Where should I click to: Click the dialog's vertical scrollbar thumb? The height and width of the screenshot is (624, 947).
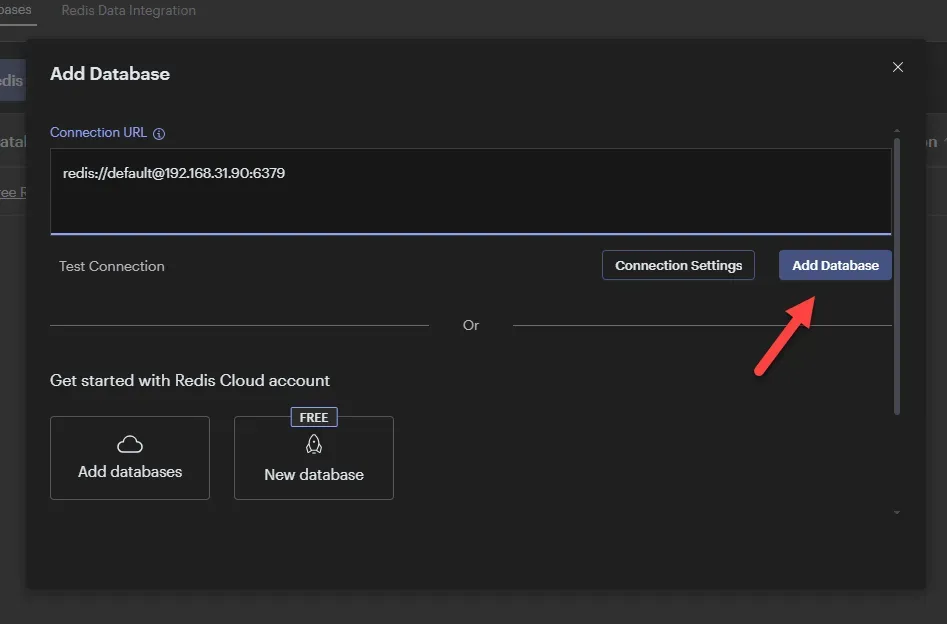[897, 277]
